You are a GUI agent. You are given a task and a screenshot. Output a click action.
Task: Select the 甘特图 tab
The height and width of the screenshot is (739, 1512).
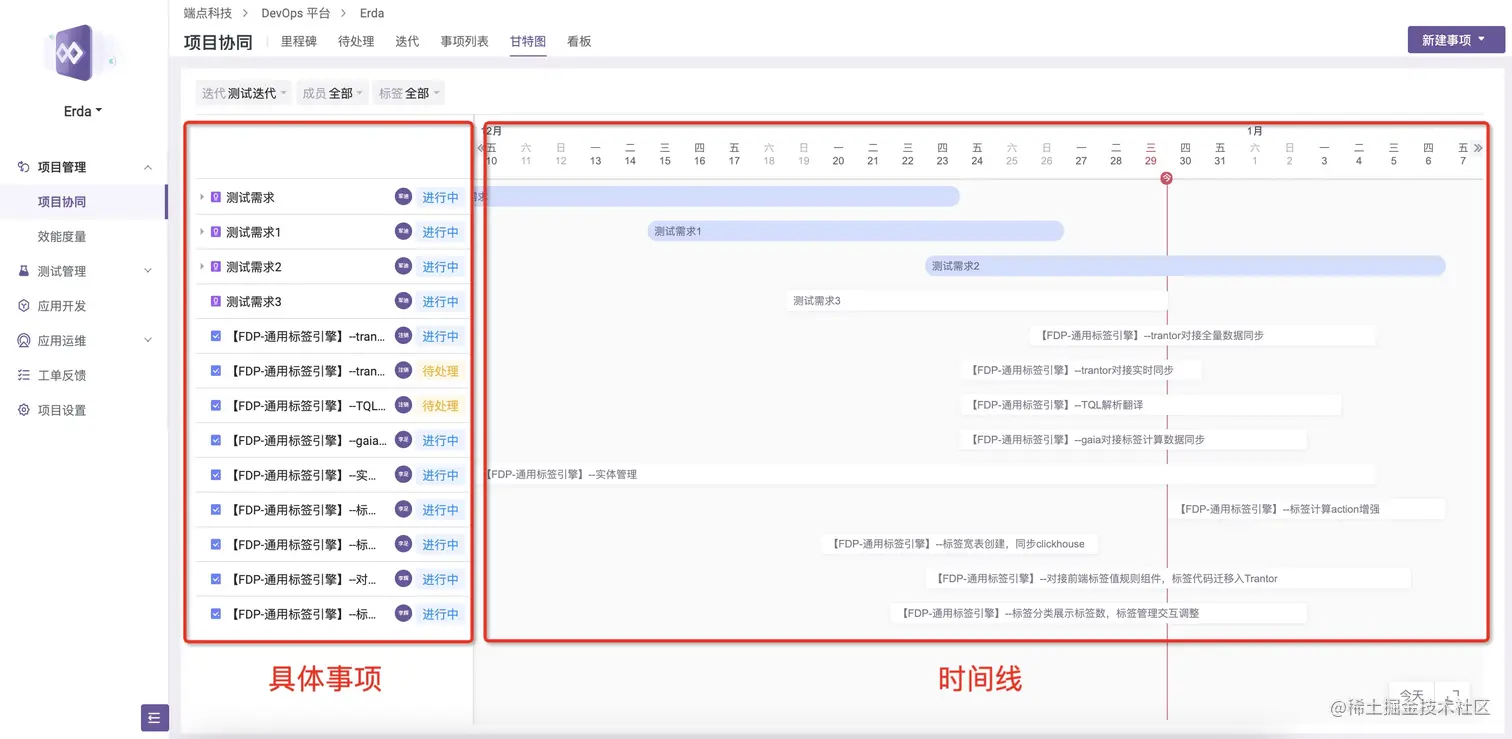click(528, 42)
